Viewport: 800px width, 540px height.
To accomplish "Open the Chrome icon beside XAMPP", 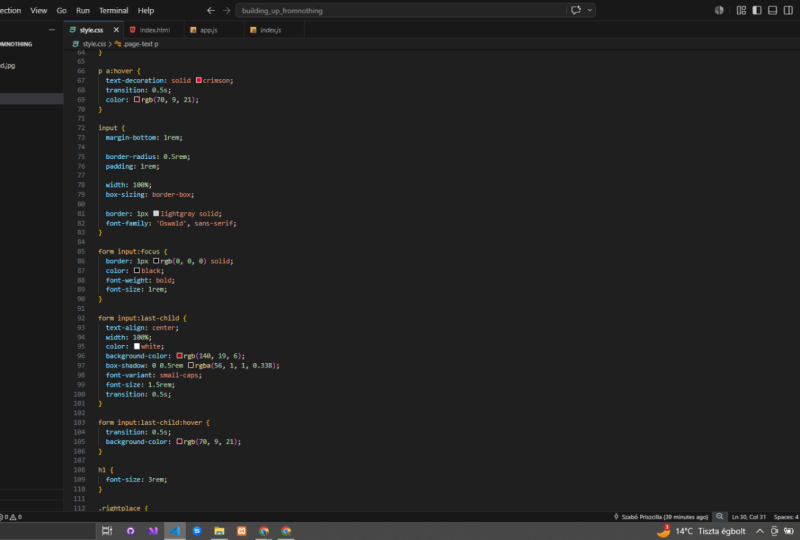I will tap(264, 531).
